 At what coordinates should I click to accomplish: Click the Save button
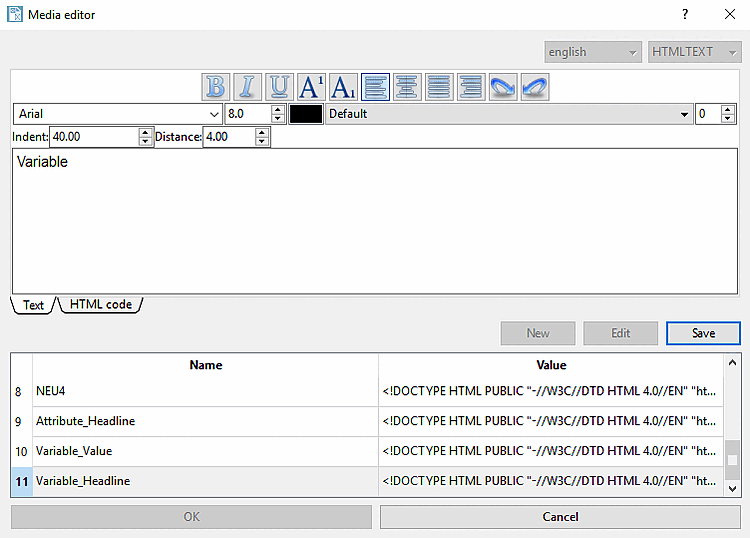[703, 333]
